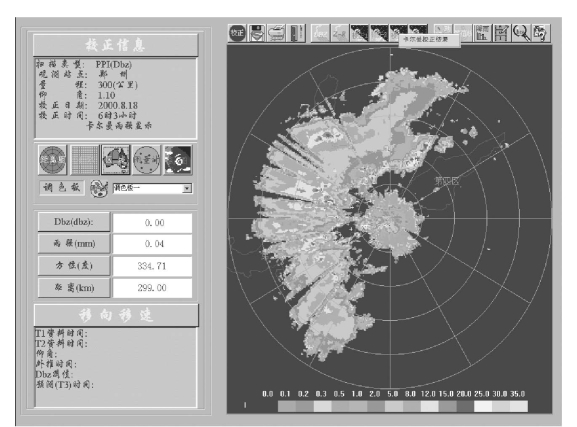Click the help question mark toolbar icon
Image resolution: width=577 pixels, height=427 pixels.
(541, 33)
